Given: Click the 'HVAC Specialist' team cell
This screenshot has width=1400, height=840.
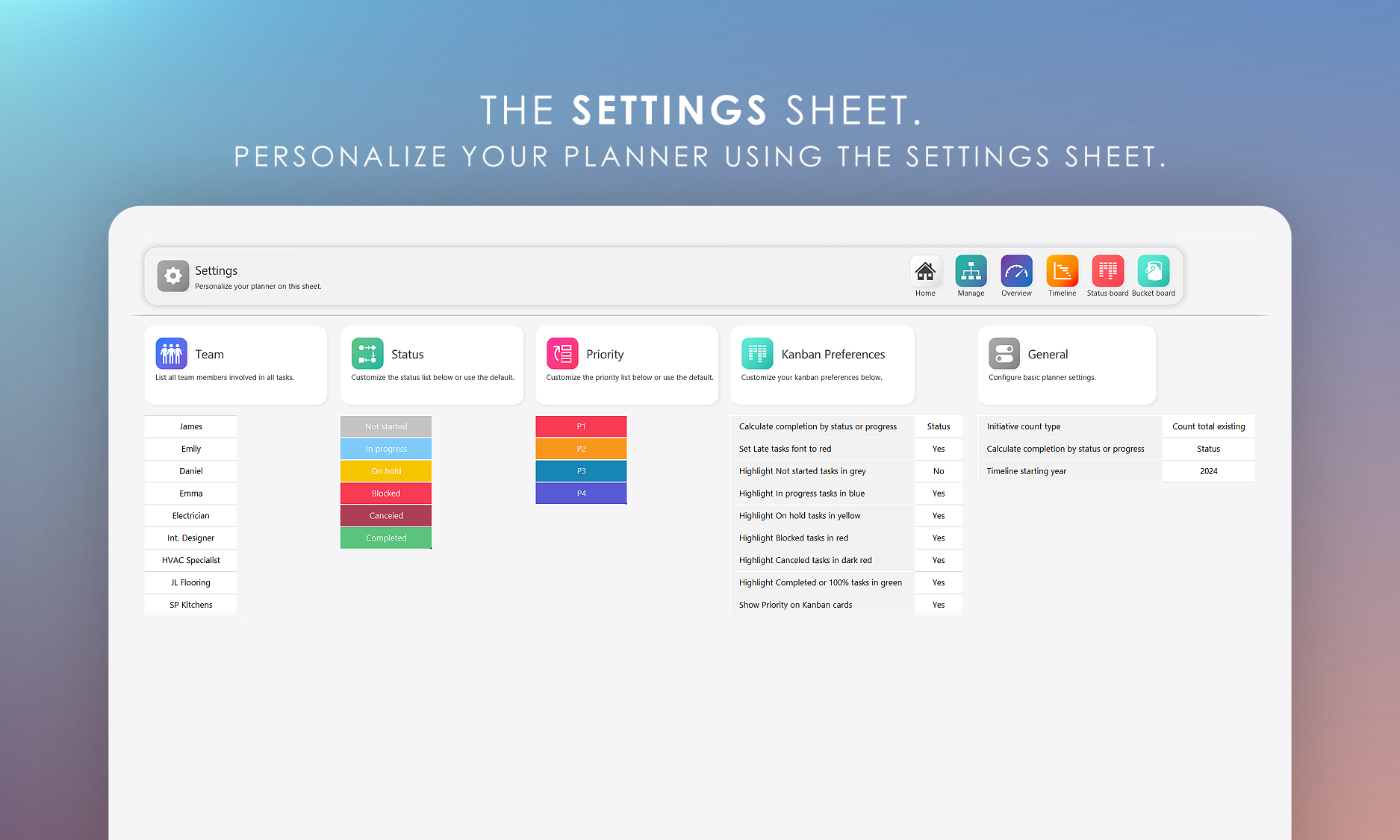Looking at the screenshot, I should pos(191,560).
